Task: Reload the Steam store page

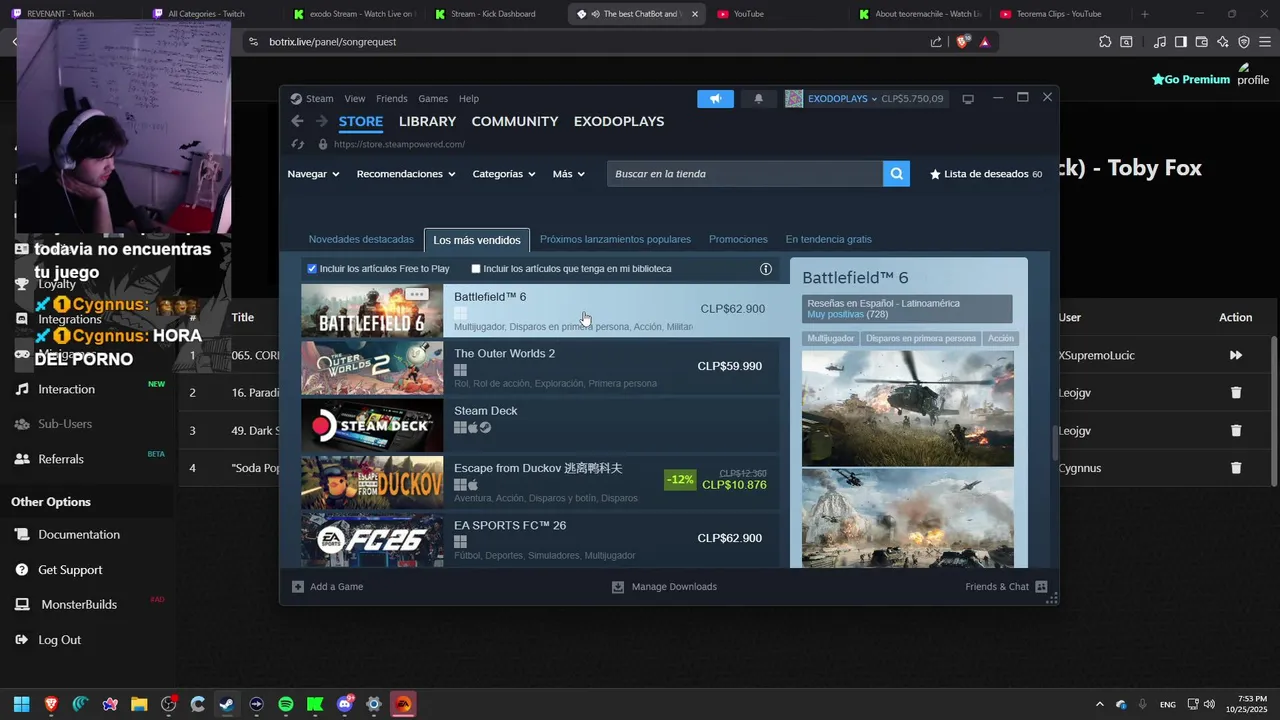Action: (x=297, y=144)
